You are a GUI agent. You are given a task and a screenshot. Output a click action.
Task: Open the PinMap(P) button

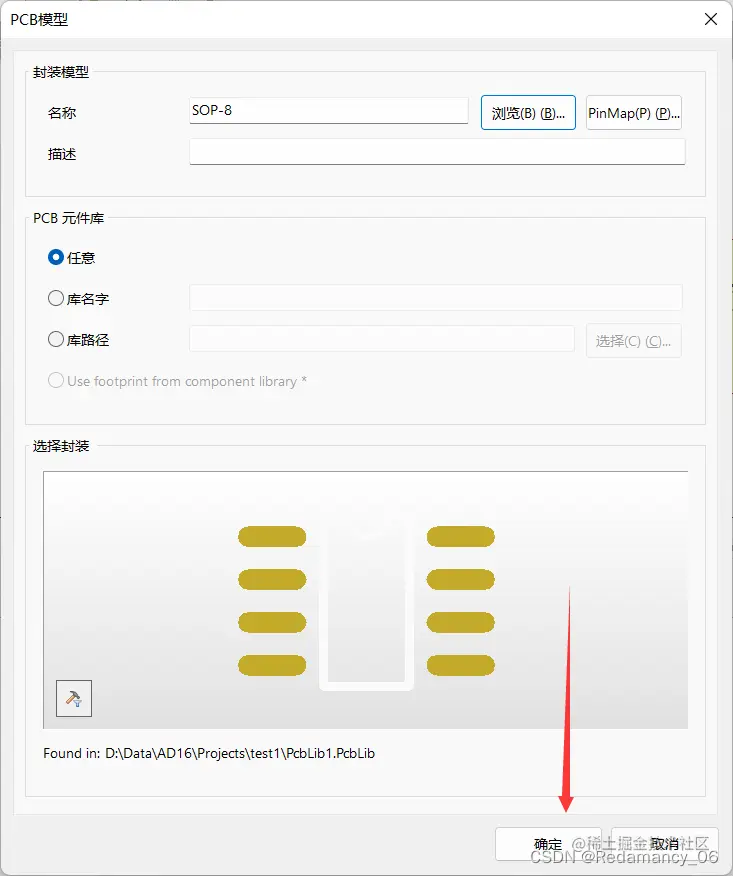(634, 113)
